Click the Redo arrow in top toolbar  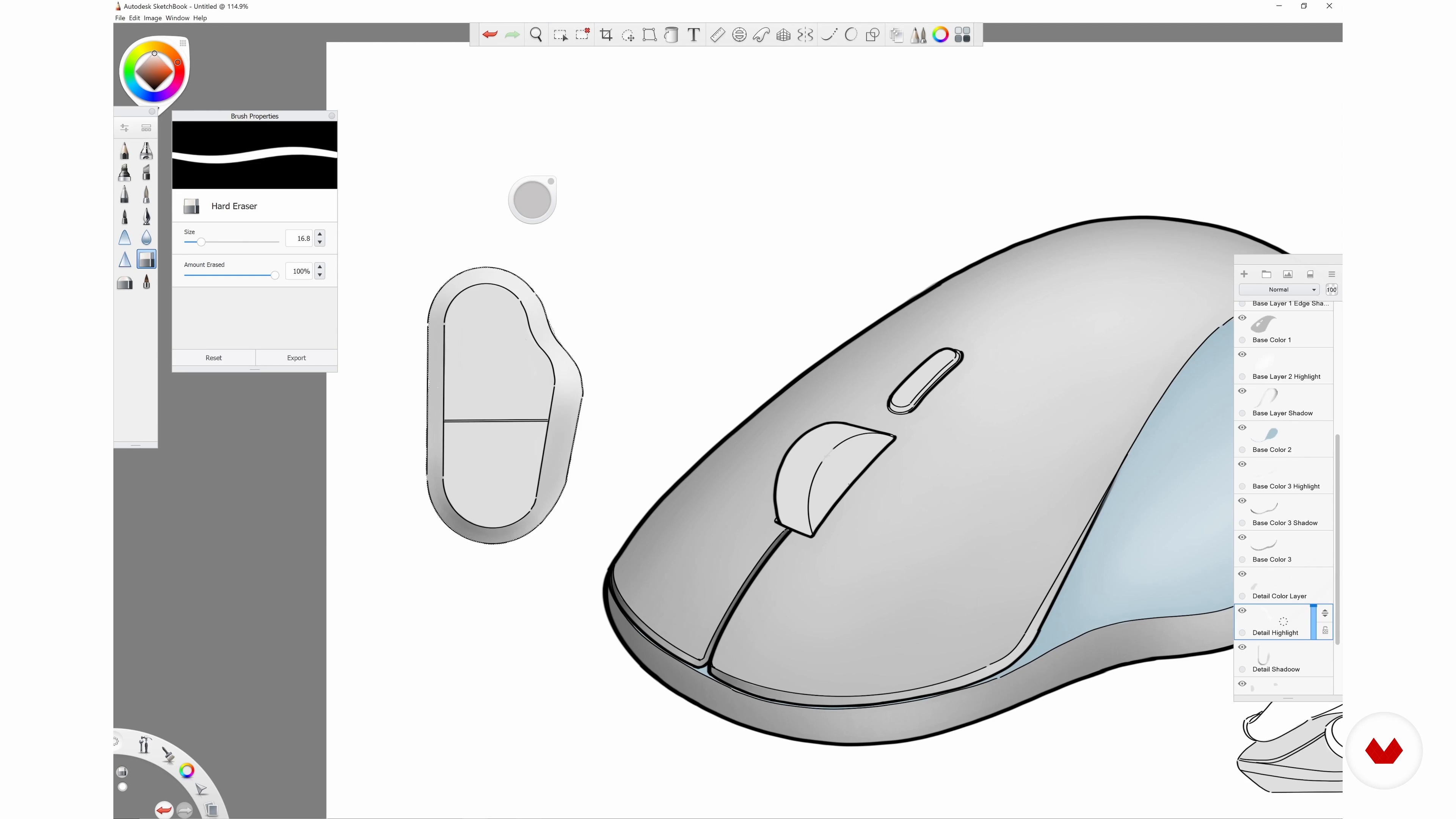coord(512,35)
